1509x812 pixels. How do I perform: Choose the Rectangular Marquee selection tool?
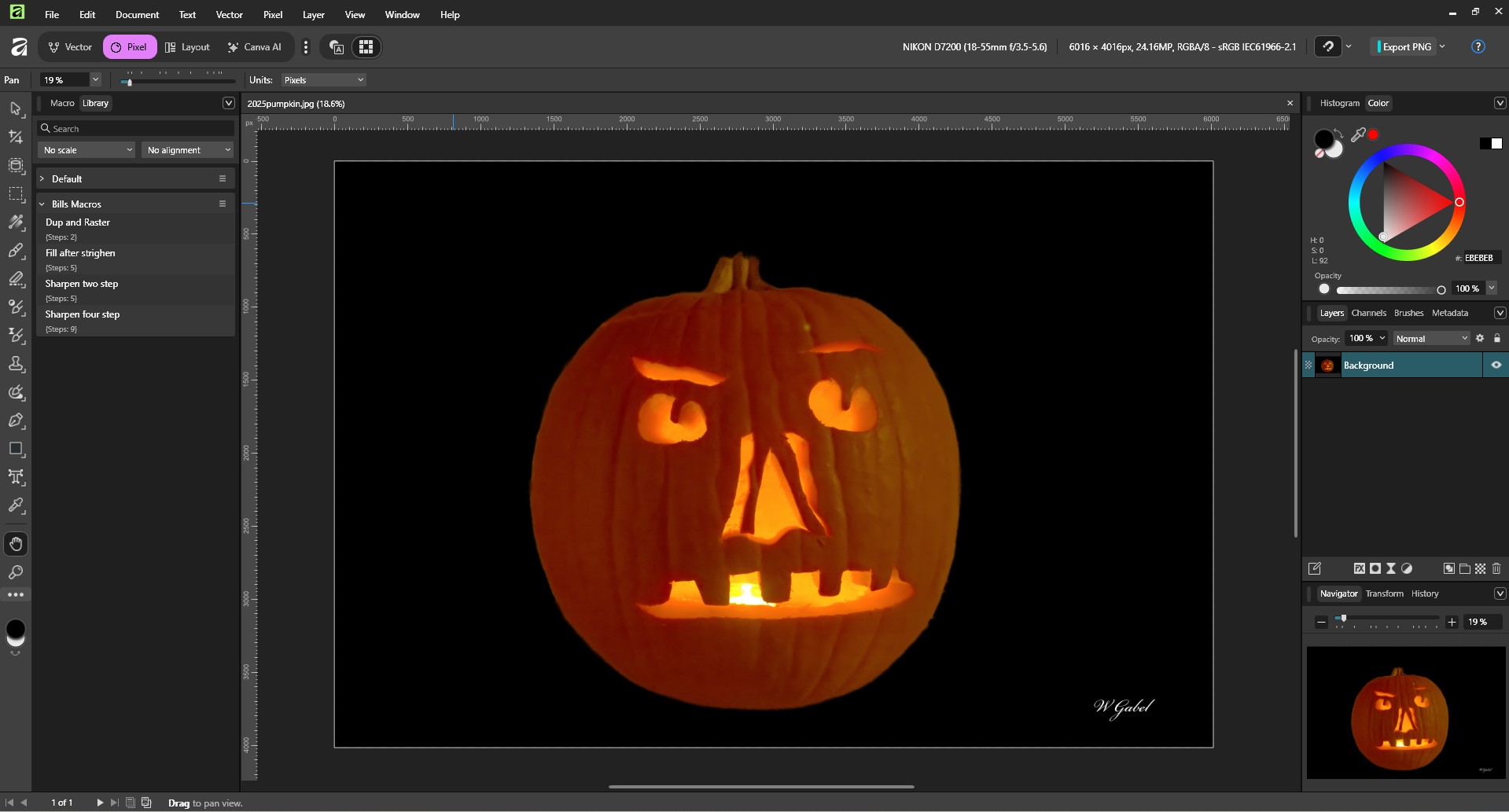coord(16,193)
